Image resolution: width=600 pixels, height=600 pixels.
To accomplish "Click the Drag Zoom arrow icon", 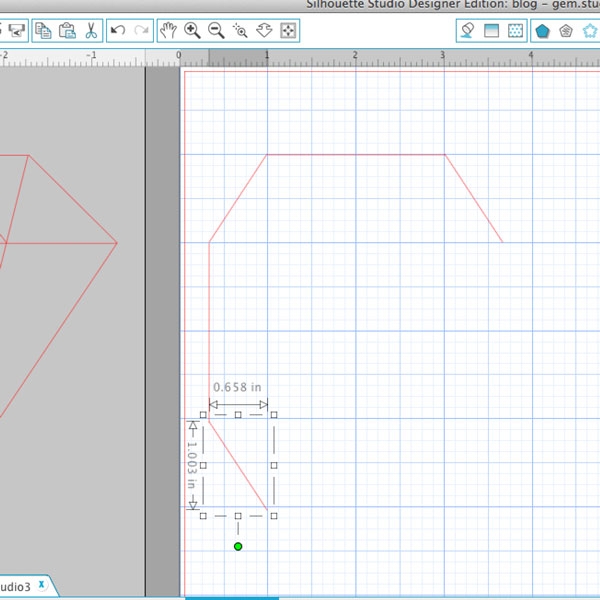I will pos(265,31).
